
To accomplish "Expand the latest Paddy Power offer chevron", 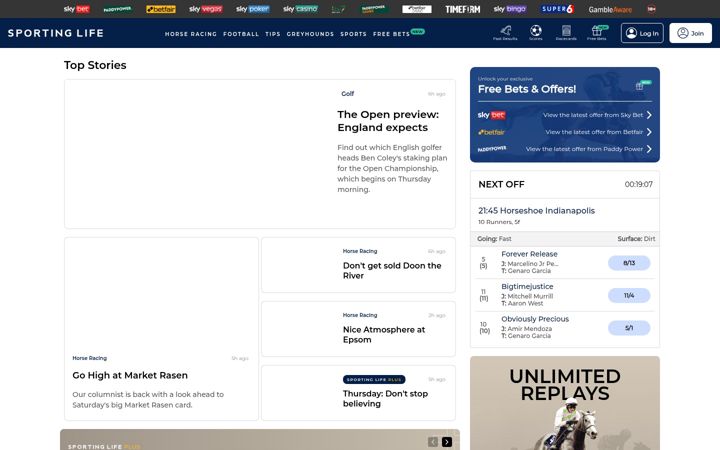I will (649, 149).
